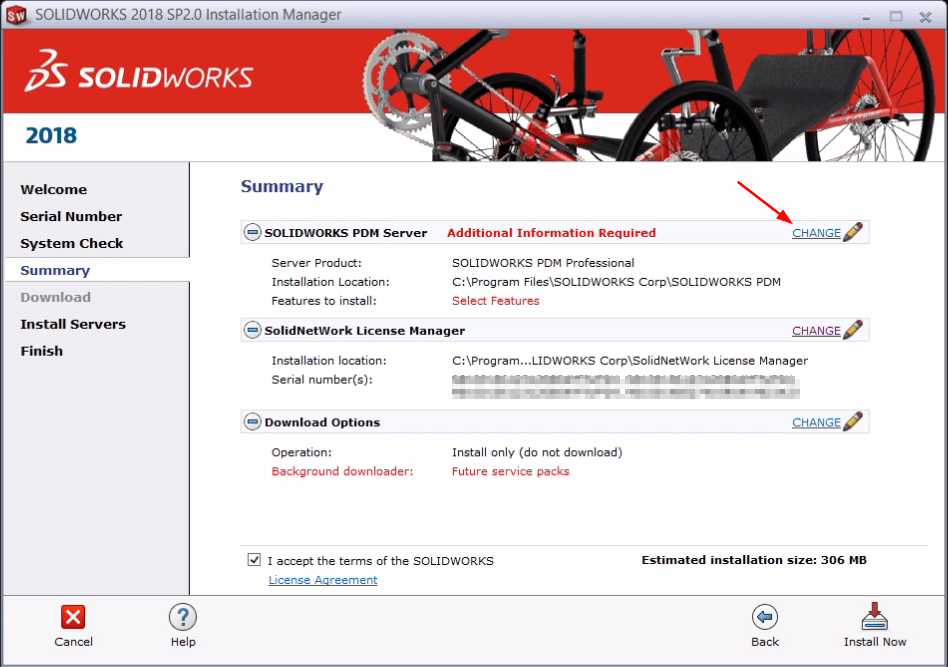This screenshot has height=667, width=948.
Task: Select the Install Servers step
Action: [x=73, y=324]
